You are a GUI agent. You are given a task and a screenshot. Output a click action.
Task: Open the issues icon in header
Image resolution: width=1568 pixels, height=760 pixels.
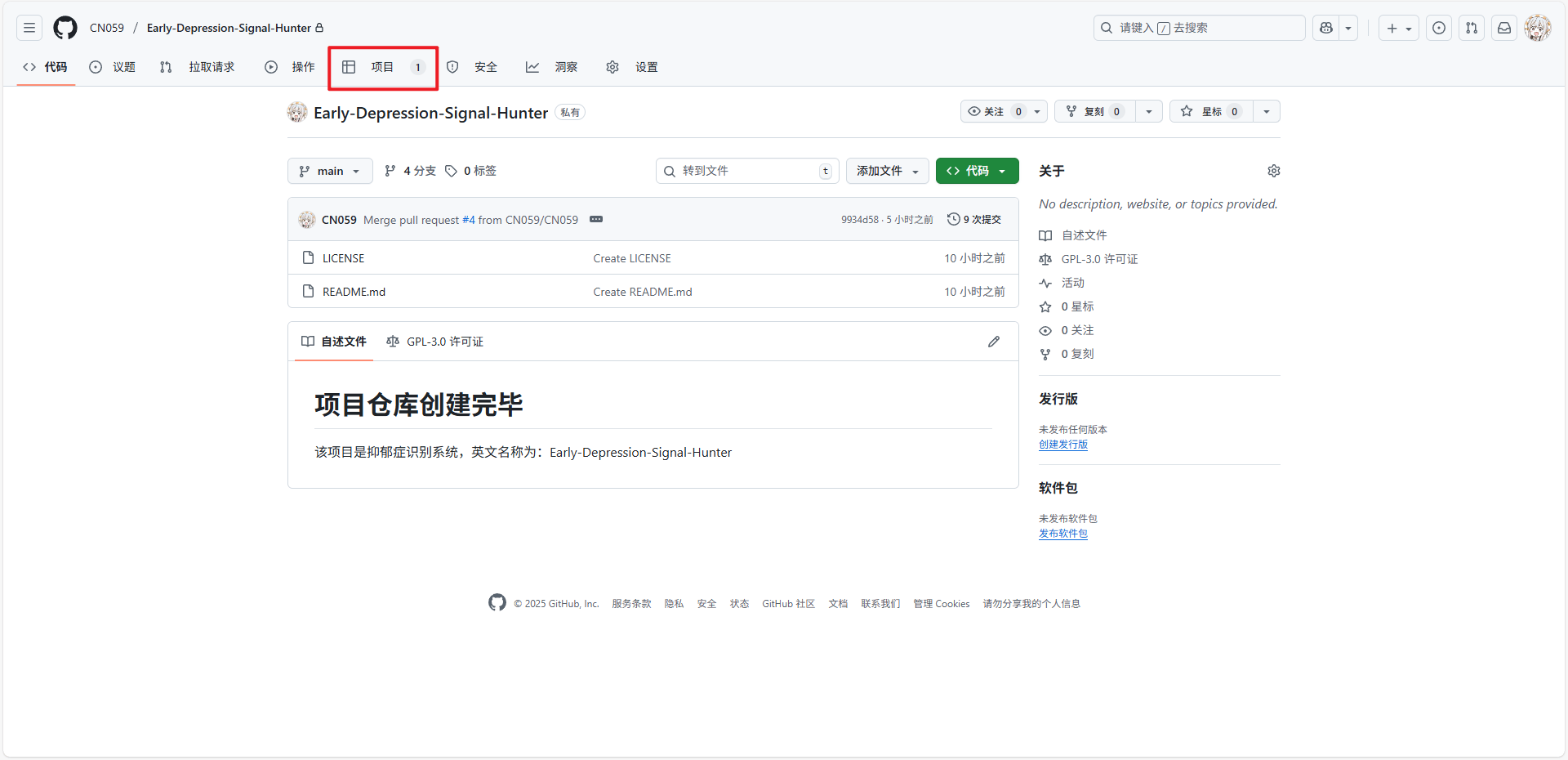click(1439, 28)
